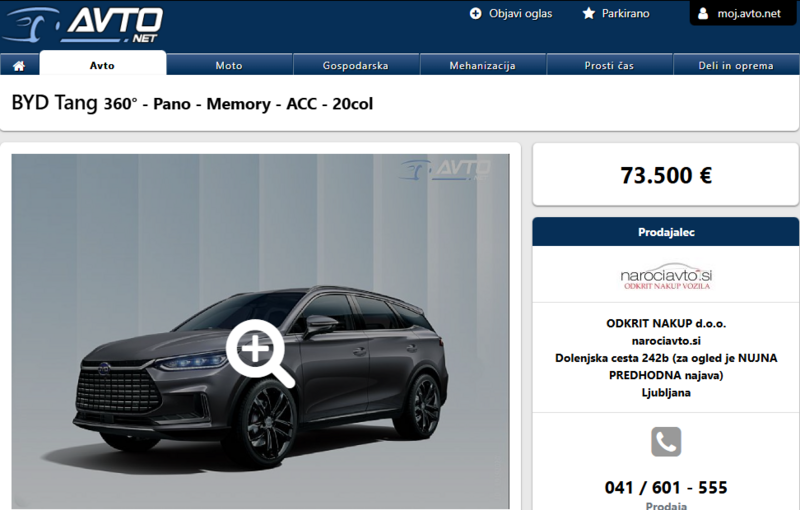The image size is (800, 510).
Task: Open the home page icon tab
Action: coord(19,65)
